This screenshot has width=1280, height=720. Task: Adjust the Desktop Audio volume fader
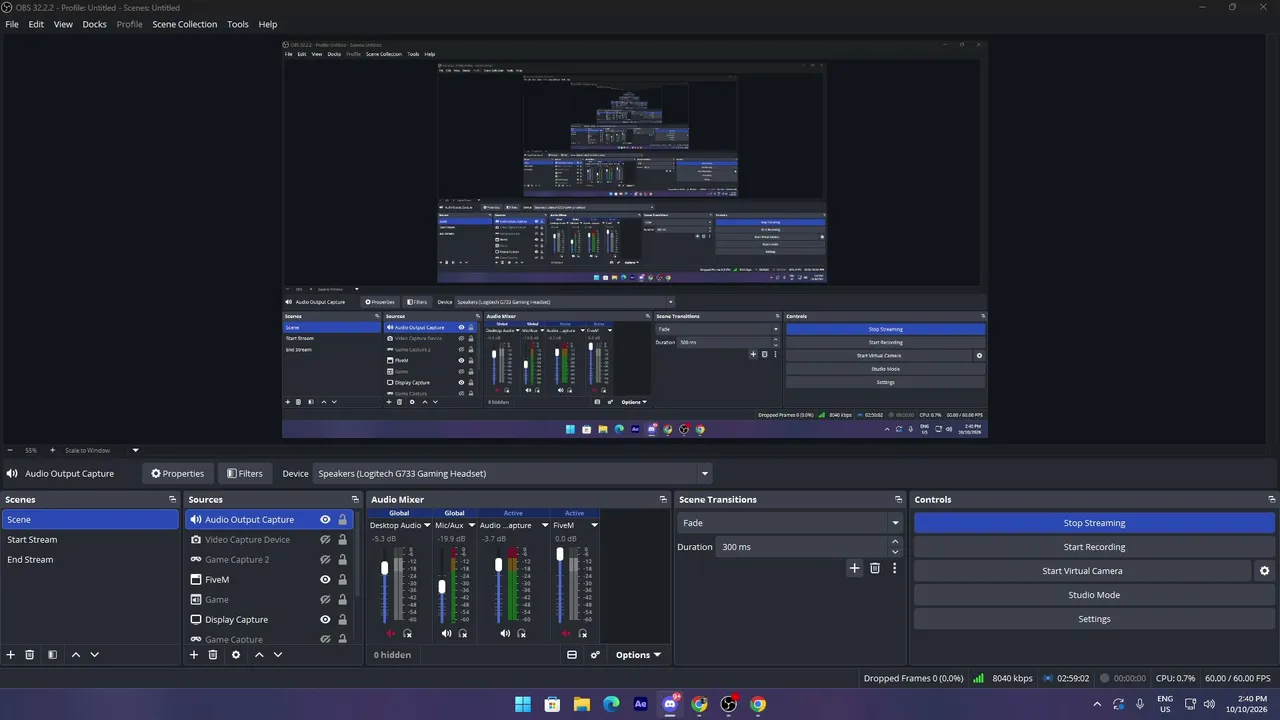pos(385,568)
